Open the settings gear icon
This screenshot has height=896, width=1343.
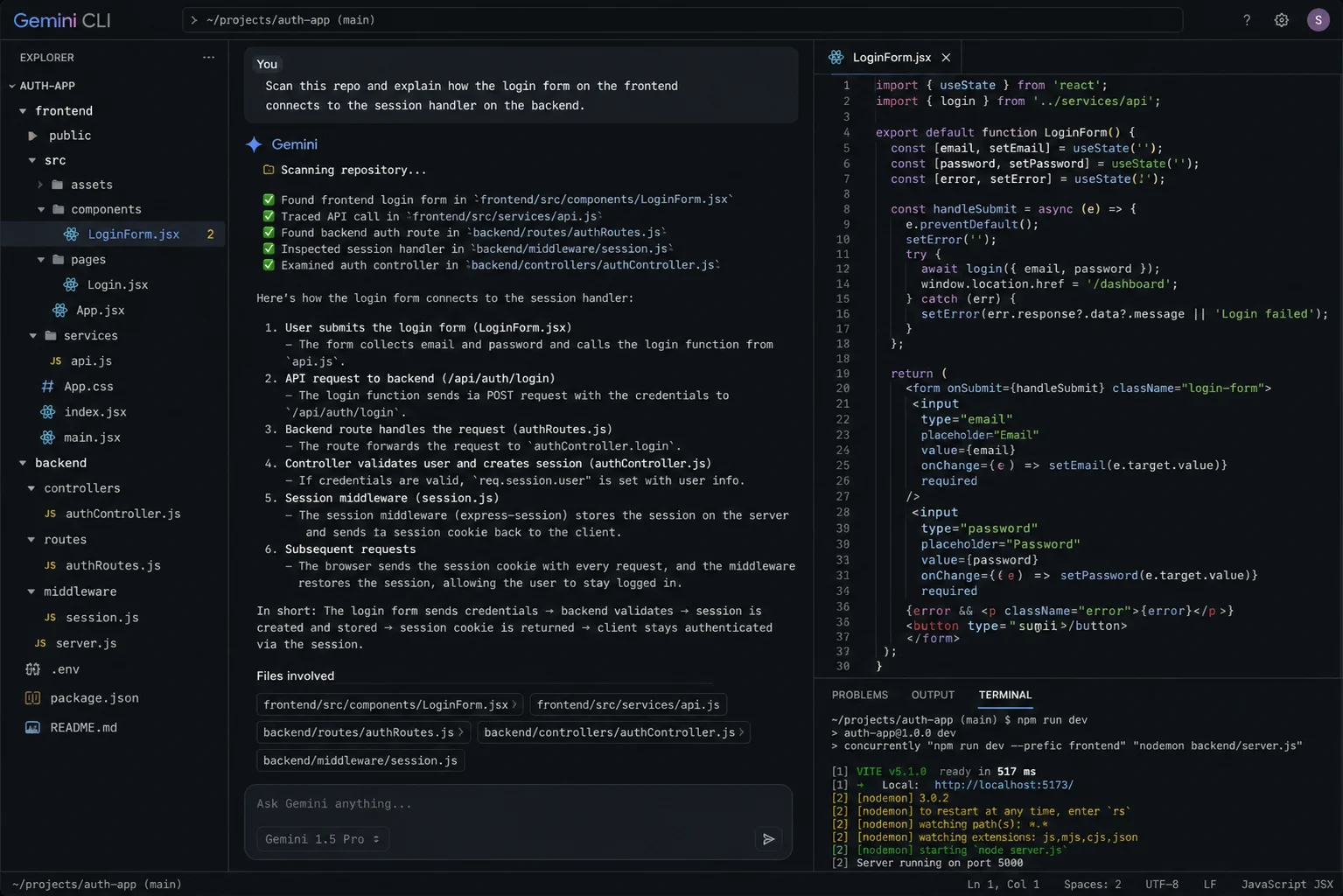[1282, 20]
